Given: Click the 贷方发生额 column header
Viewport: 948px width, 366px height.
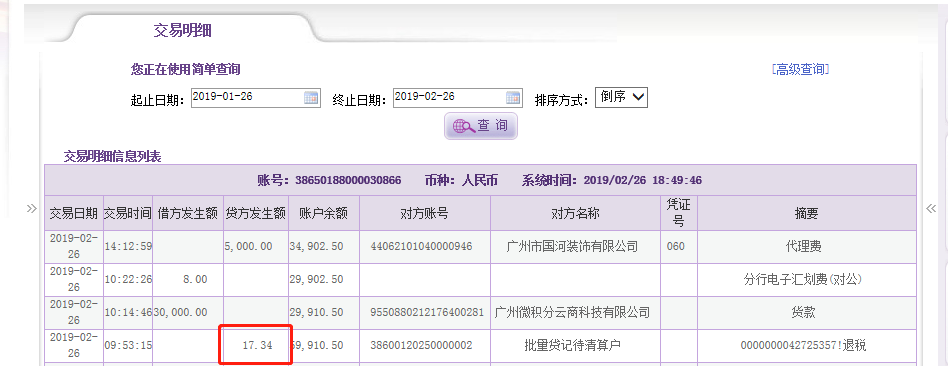Looking at the screenshot, I should (256, 213).
